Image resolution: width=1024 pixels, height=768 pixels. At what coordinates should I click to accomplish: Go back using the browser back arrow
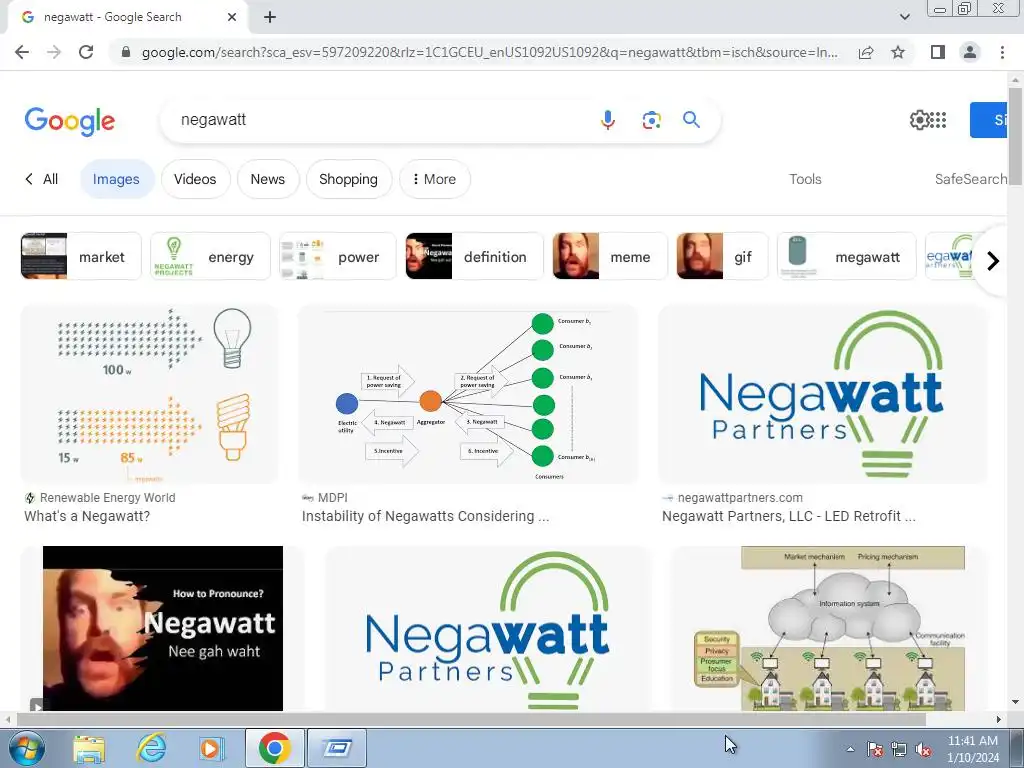22,52
